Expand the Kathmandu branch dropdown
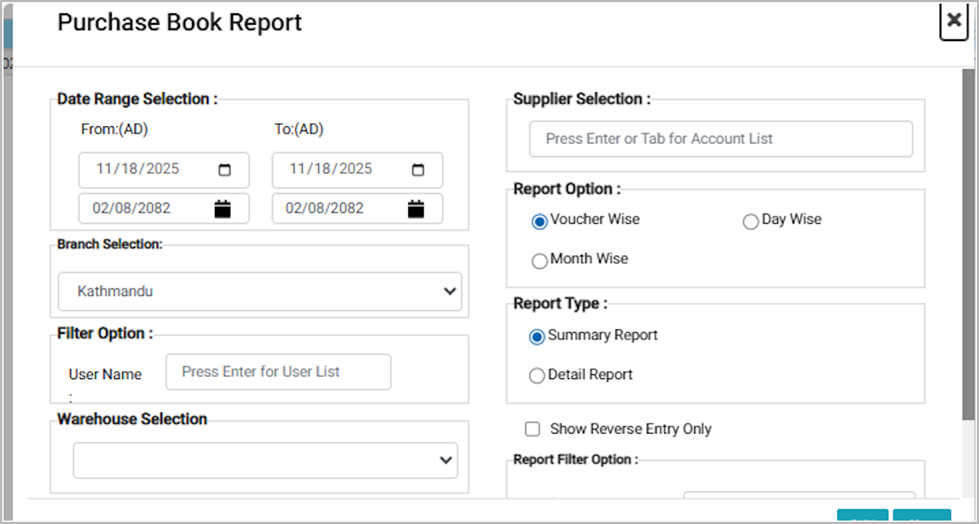The image size is (979, 524). [x=259, y=292]
